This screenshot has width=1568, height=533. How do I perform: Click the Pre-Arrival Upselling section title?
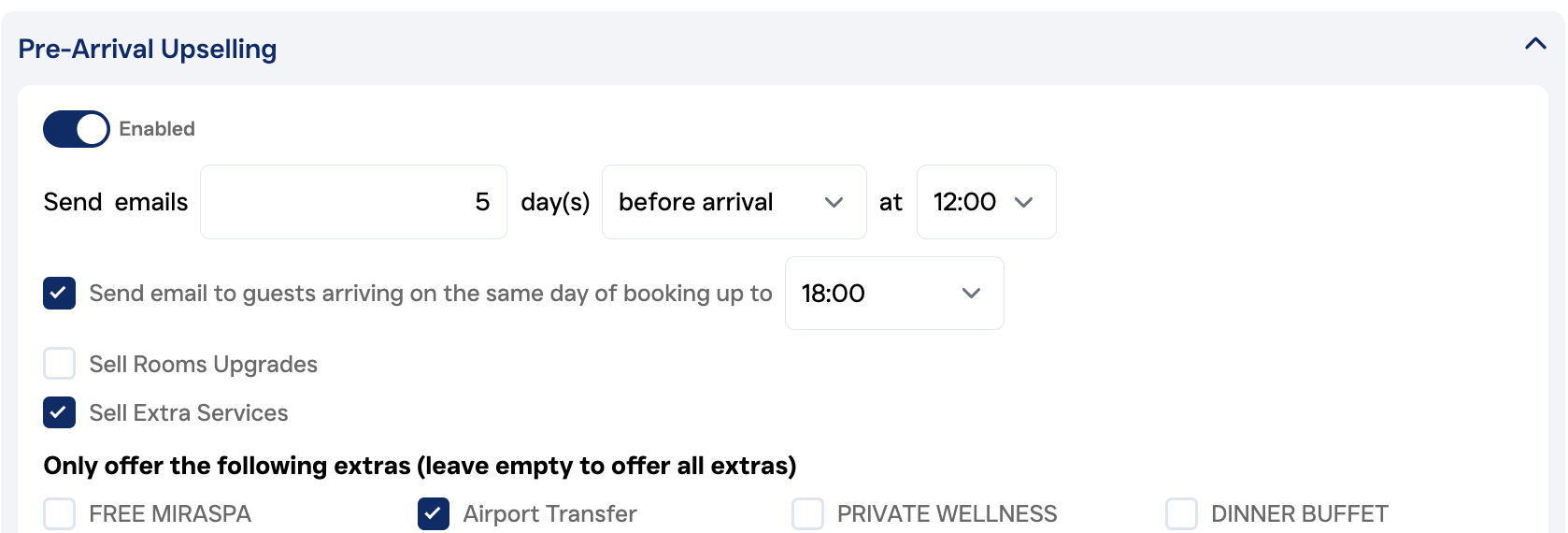pos(148,49)
